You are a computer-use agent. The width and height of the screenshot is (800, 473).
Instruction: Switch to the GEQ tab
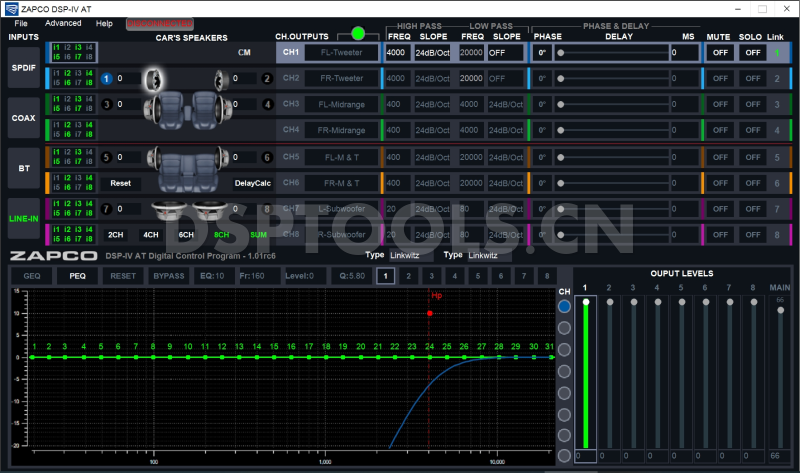pos(32,275)
